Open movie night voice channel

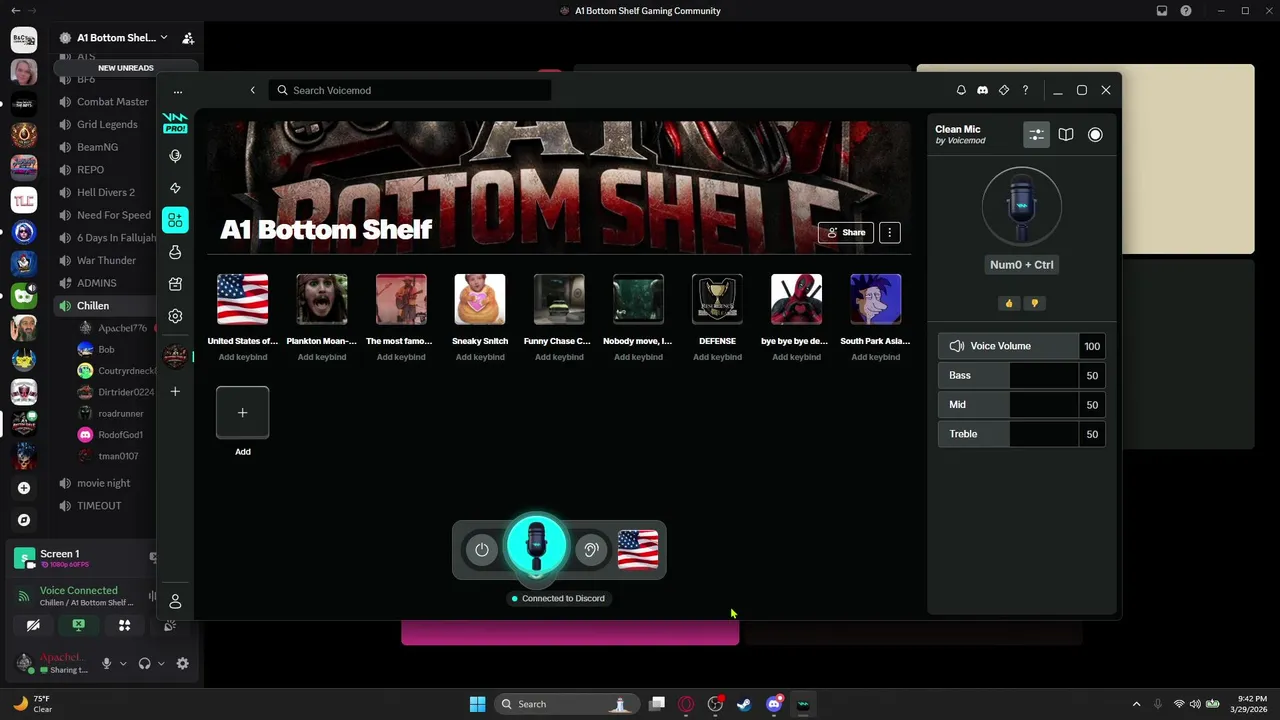coord(104,483)
